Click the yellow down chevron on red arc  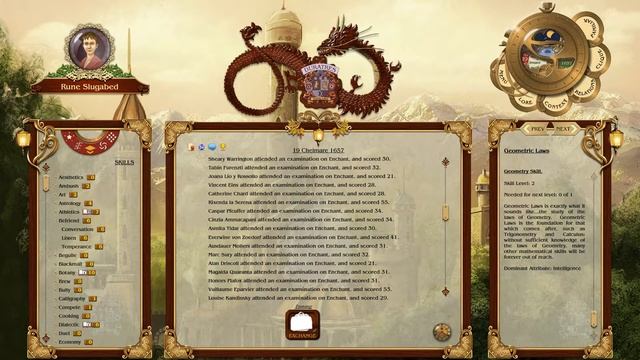pos(91,149)
